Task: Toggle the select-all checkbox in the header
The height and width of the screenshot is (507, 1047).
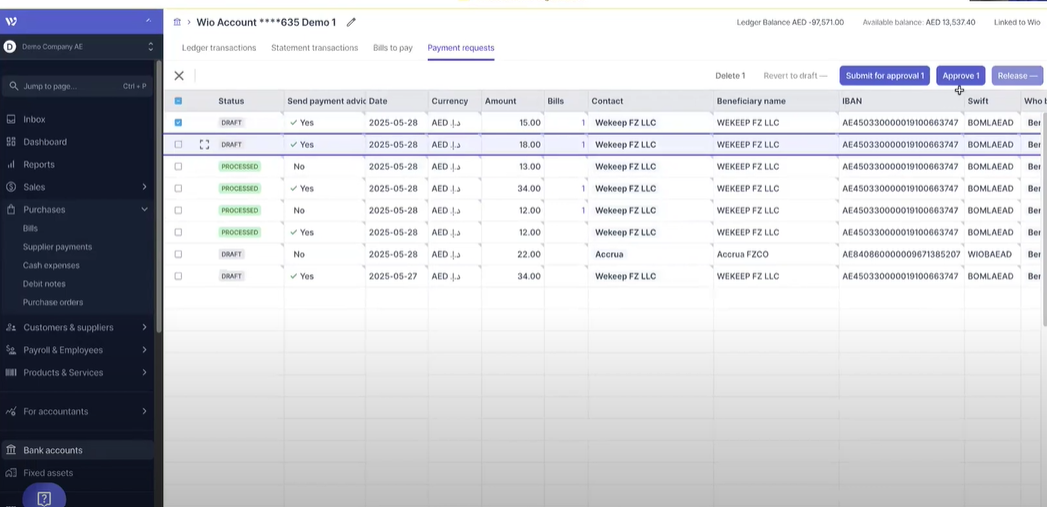Action: tap(179, 101)
